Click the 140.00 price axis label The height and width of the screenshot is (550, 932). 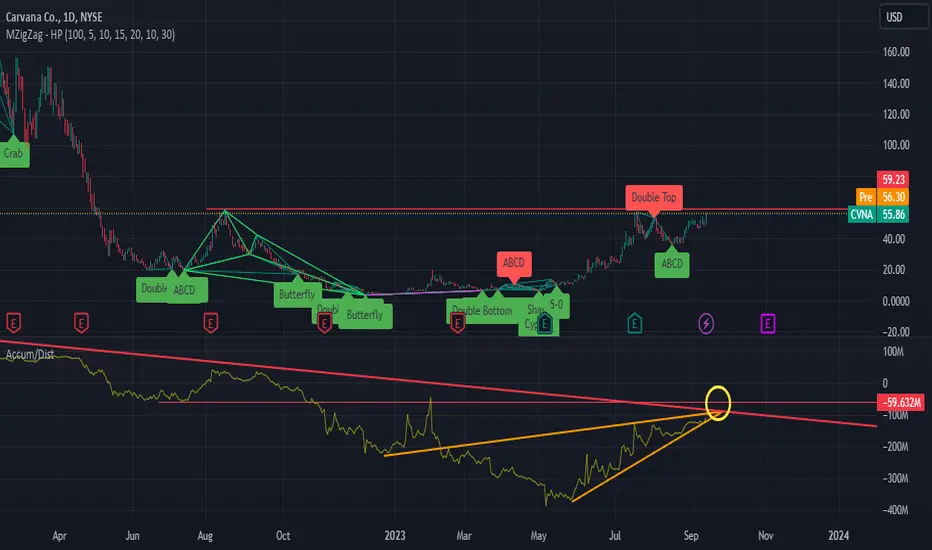tap(896, 84)
